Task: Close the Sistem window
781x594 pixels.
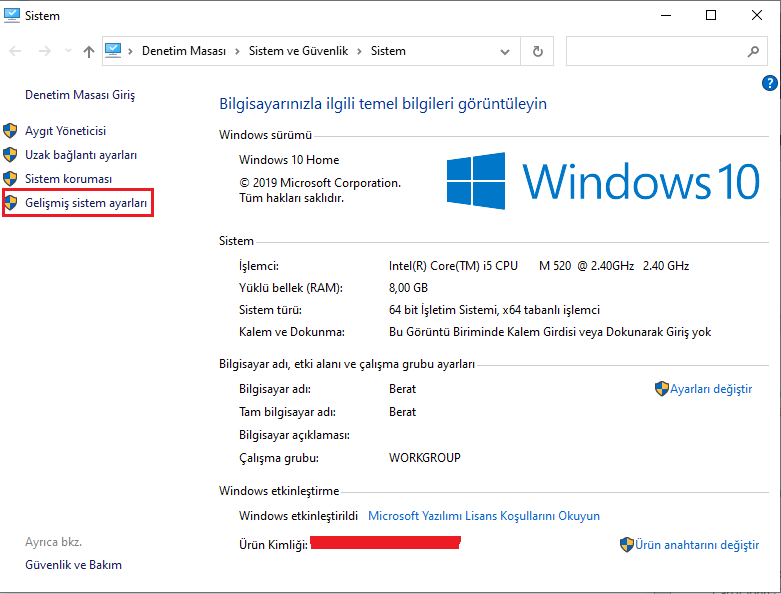Action: [757, 15]
